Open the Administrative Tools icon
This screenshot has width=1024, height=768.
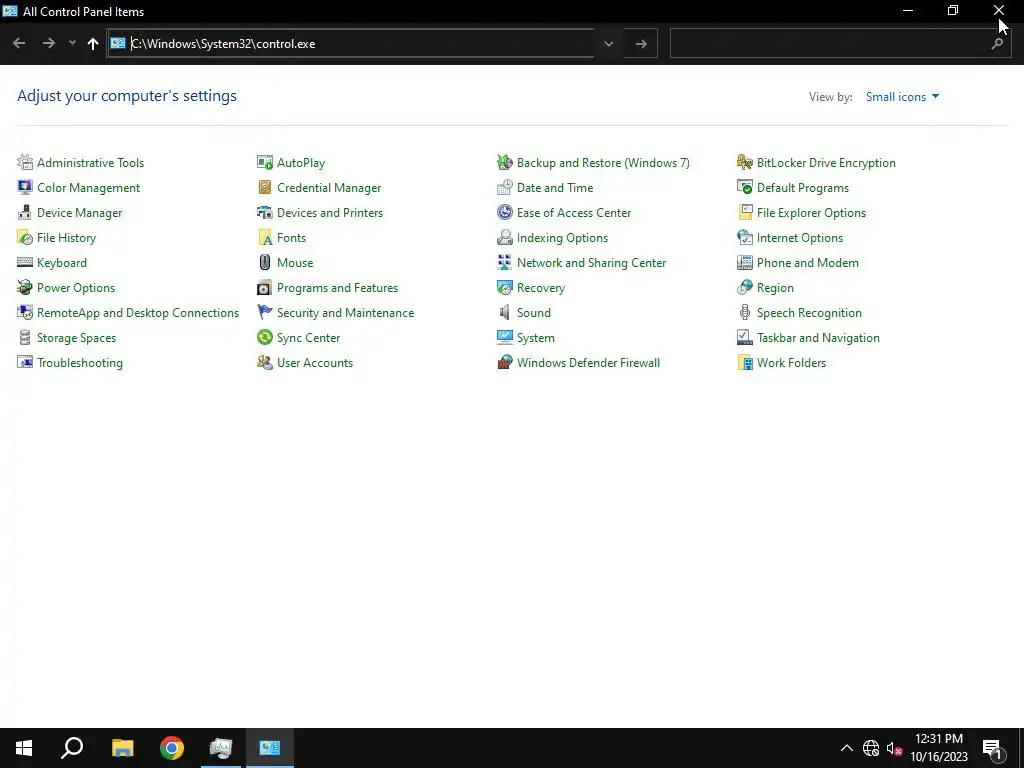tap(25, 162)
